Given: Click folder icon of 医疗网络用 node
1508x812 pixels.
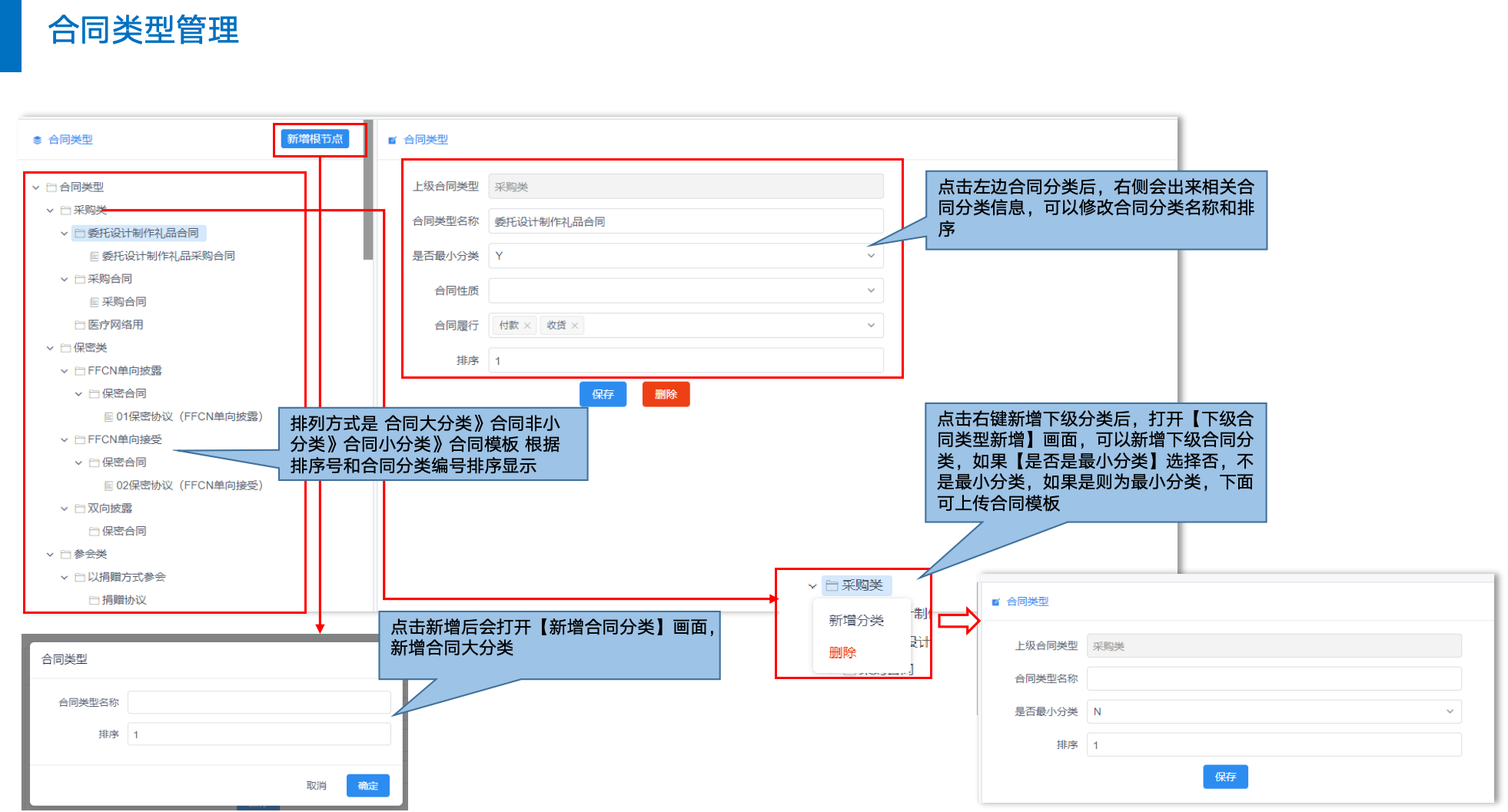Looking at the screenshot, I should pyautogui.click(x=80, y=325).
